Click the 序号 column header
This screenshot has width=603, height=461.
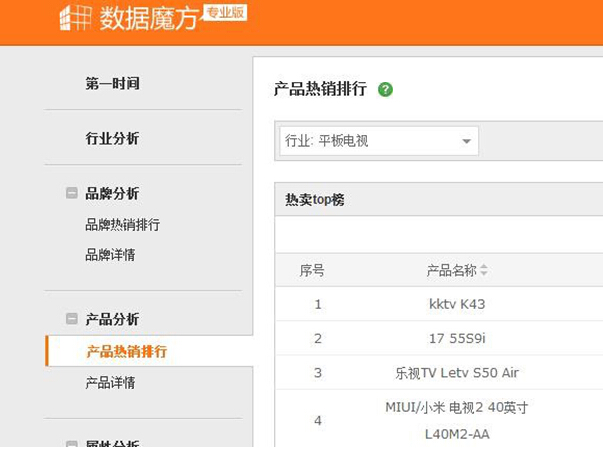[x=312, y=270]
